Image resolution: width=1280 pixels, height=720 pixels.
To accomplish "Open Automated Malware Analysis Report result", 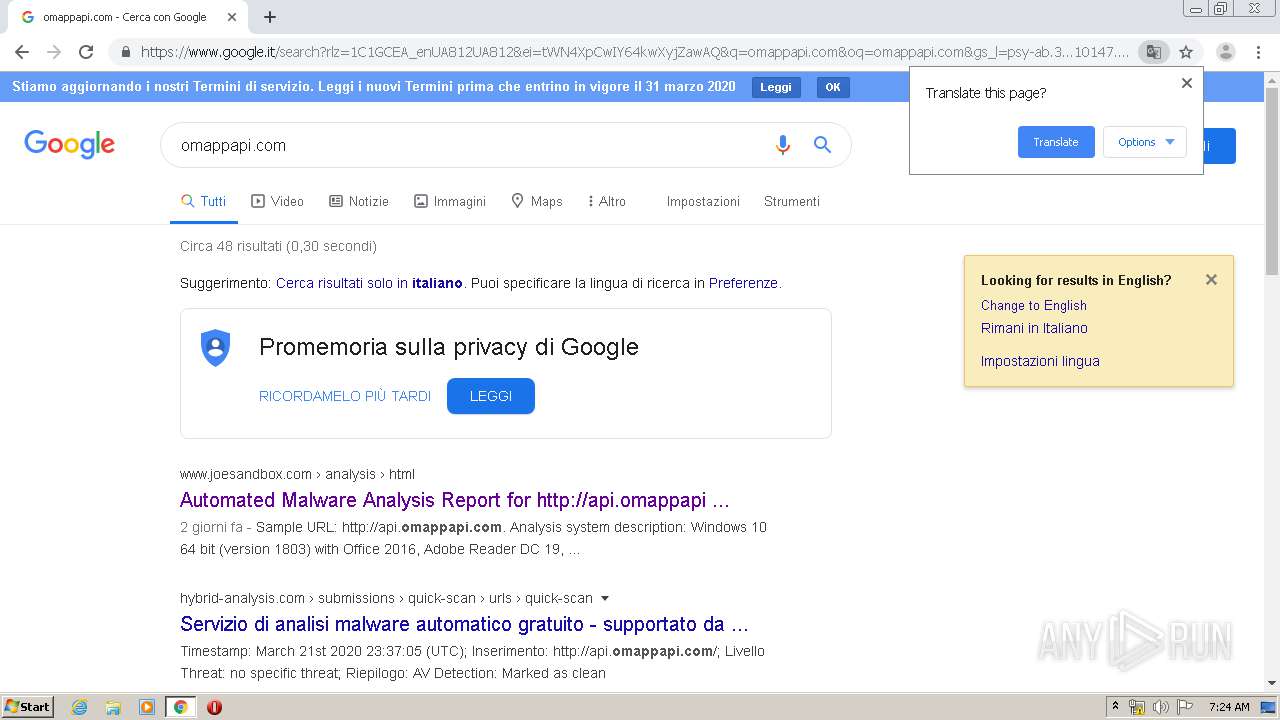I will 455,500.
